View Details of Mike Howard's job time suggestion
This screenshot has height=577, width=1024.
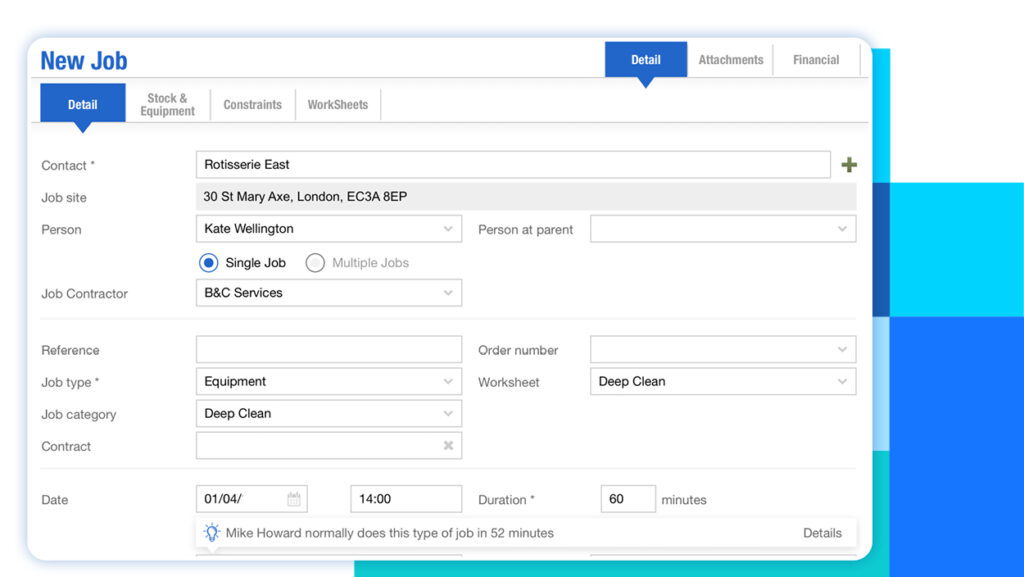[x=822, y=533]
